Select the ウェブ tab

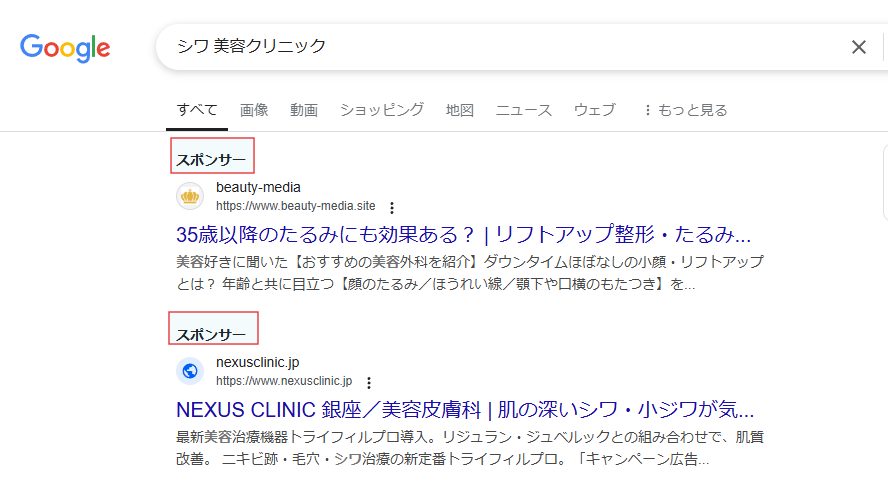click(x=594, y=110)
